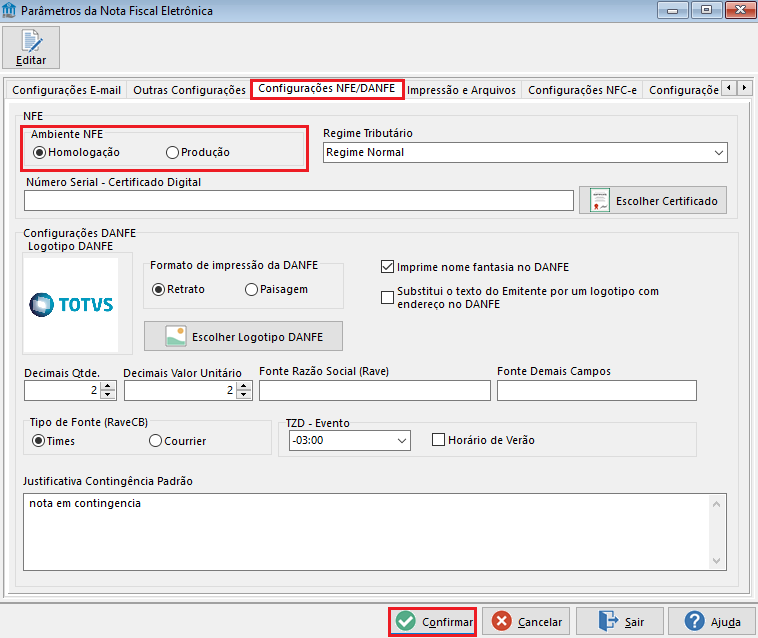This screenshot has height=638, width=758.
Task: Open the partially visible Configuraçõe tab
Action: pos(683,90)
